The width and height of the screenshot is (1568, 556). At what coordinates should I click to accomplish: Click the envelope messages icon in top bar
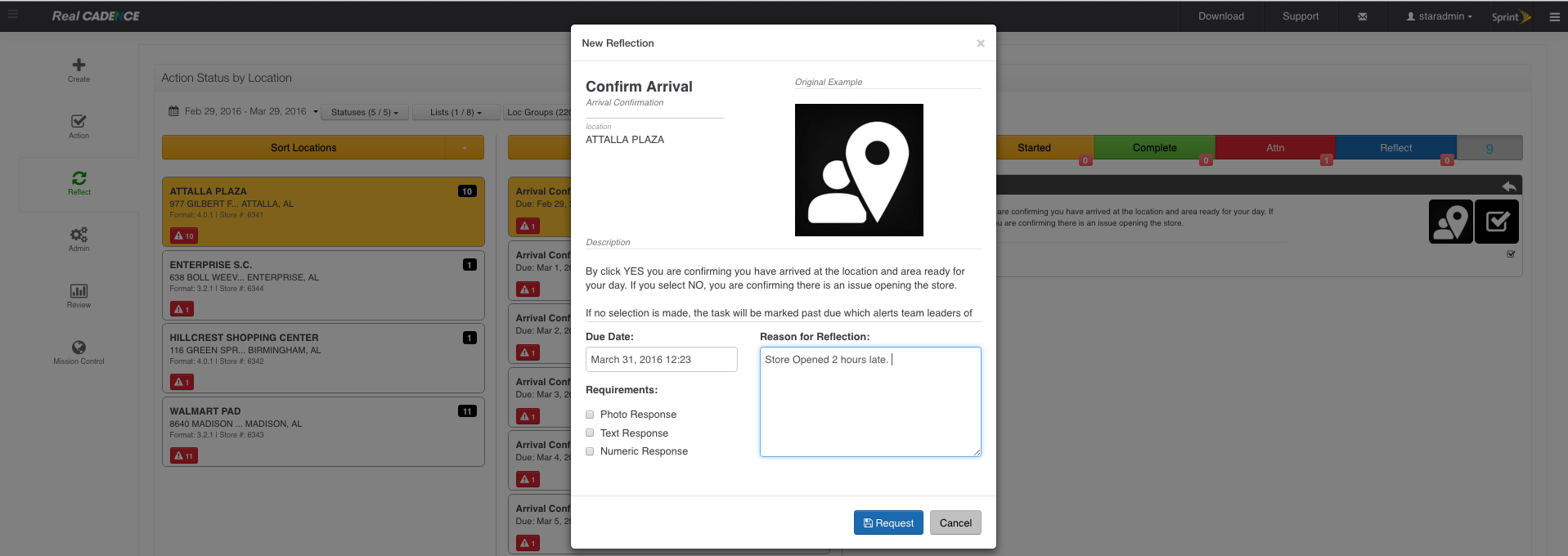pos(1362,16)
